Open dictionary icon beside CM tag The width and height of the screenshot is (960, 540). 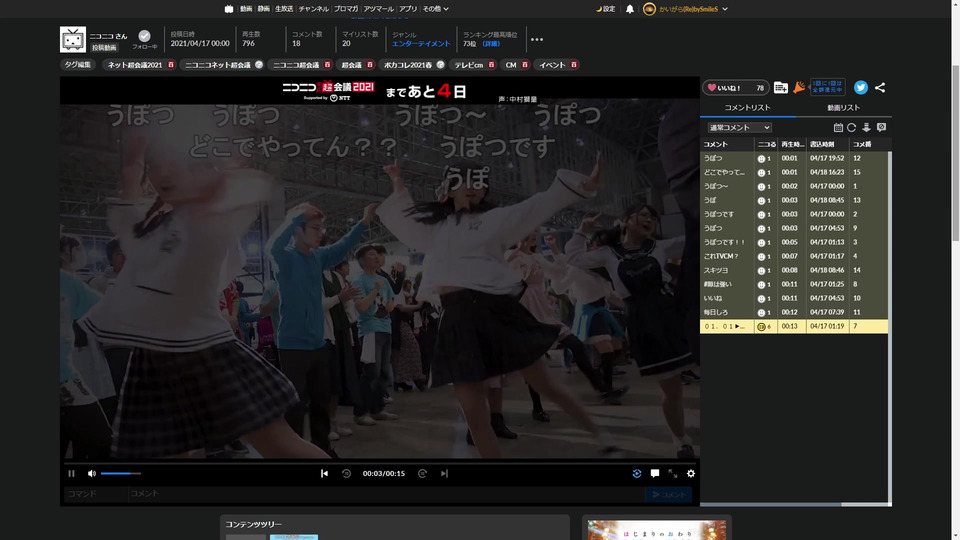tap(525, 65)
